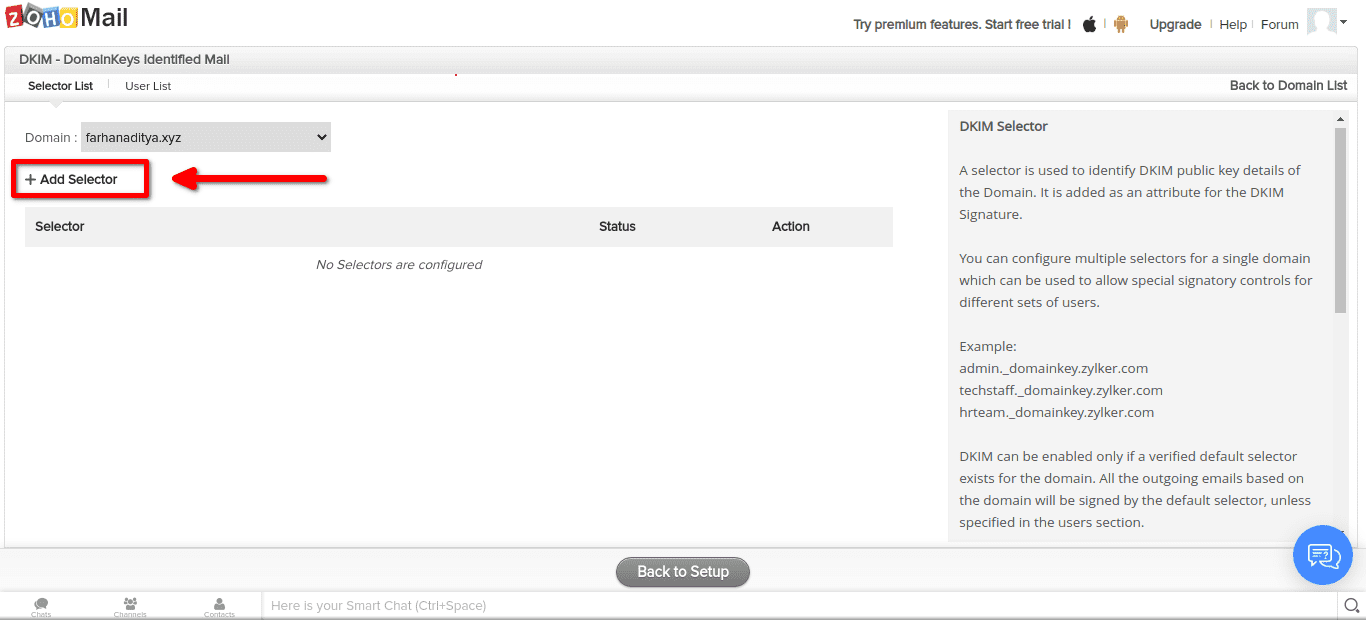
Task: Click the Apple app download icon
Action: [1089, 23]
